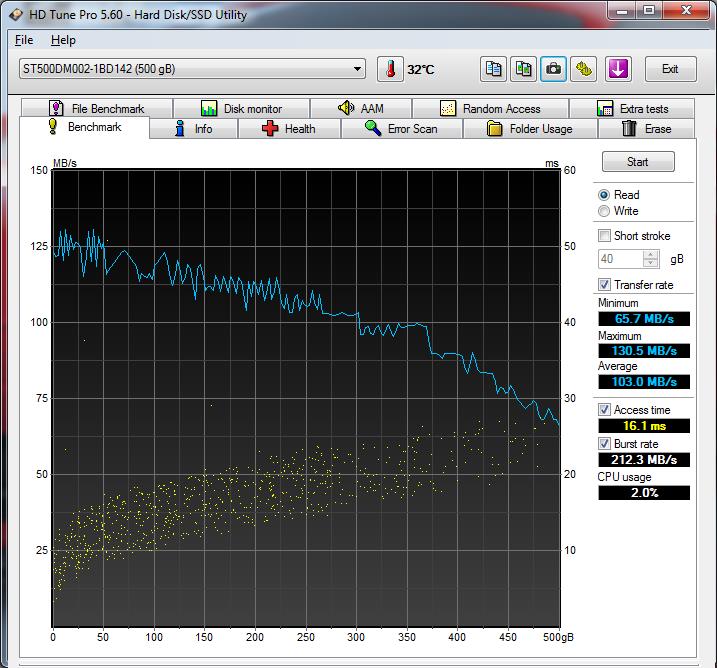Viewport: 717px width, 668px height.
Task: Open the File menu
Action: 24,40
